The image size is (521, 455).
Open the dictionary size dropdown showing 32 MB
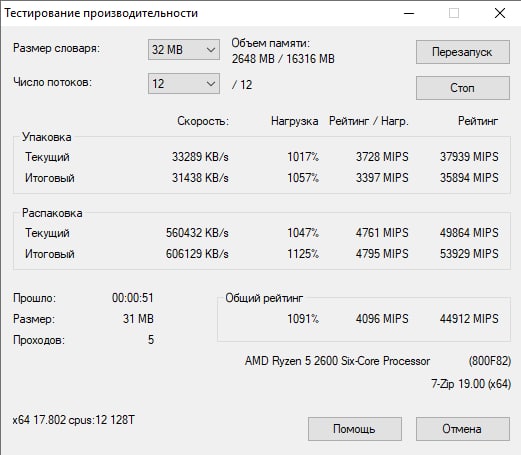click(184, 50)
